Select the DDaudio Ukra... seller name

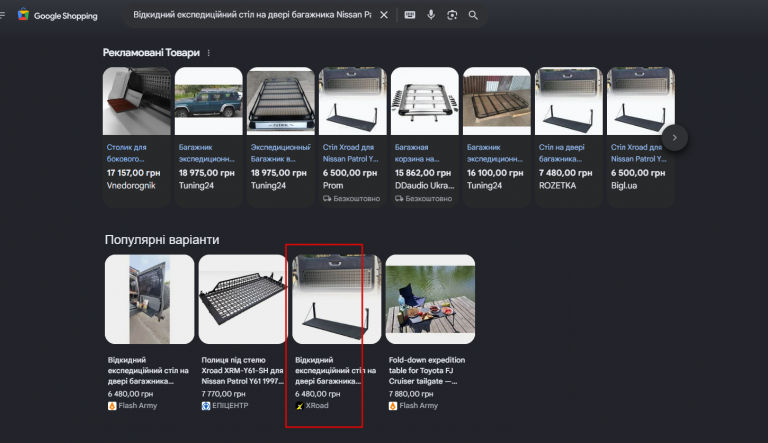coord(425,186)
